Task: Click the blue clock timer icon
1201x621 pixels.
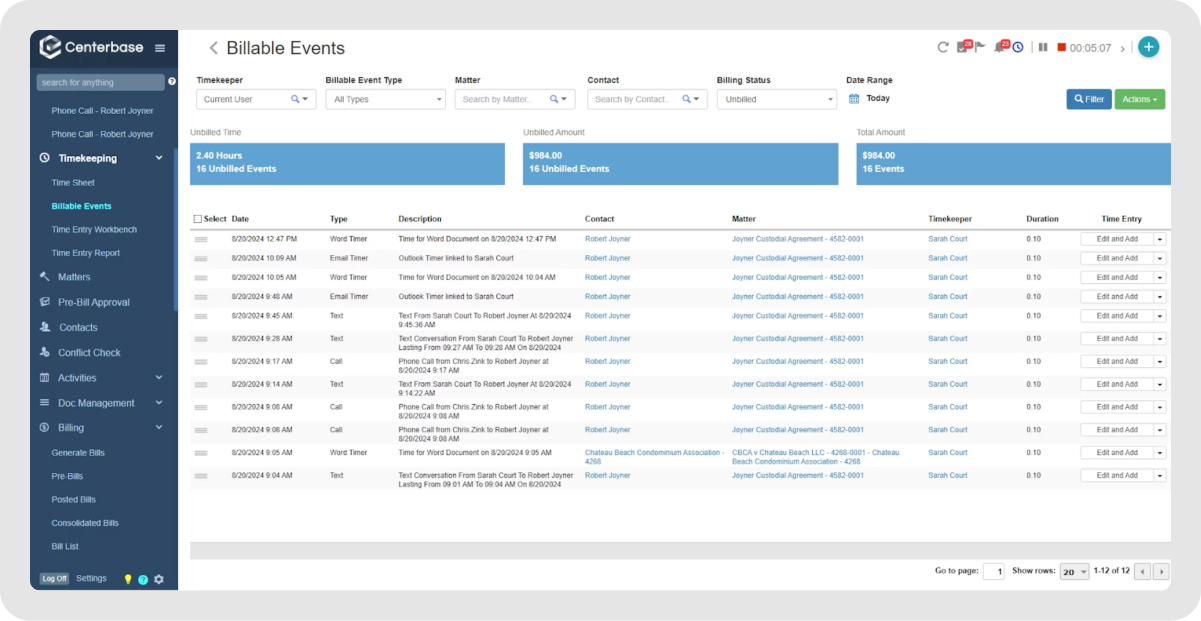Action: pyautogui.click(x=1018, y=47)
